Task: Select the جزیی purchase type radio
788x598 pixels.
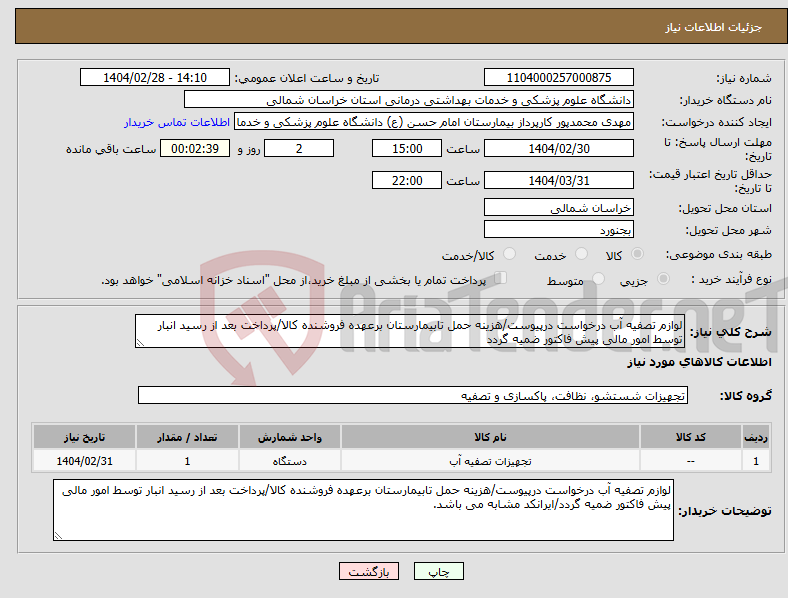Action: 663,279
